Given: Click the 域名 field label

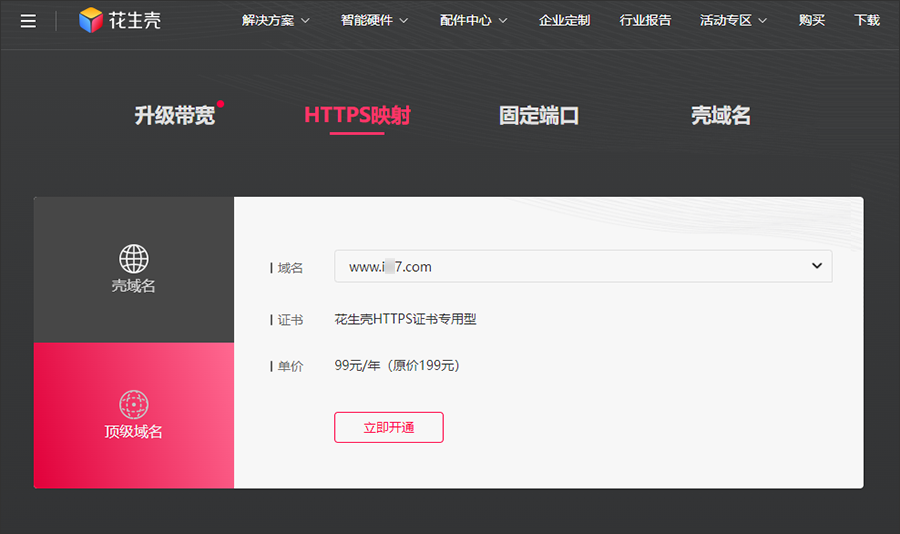Looking at the screenshot, I should [290, 268].
